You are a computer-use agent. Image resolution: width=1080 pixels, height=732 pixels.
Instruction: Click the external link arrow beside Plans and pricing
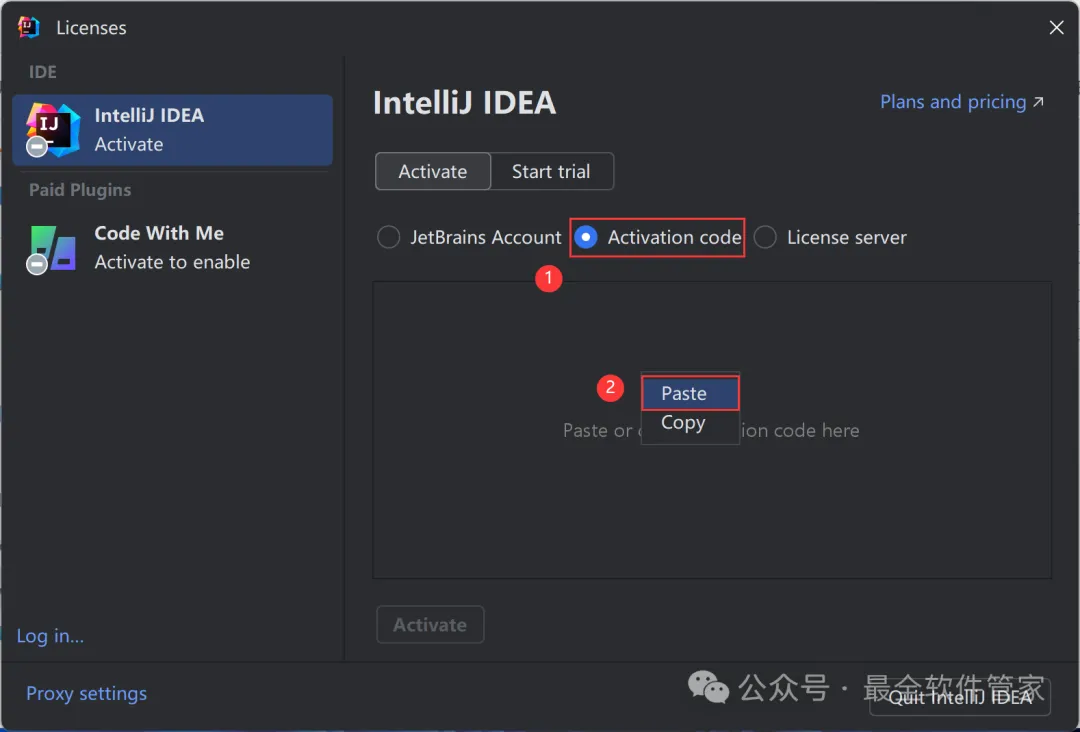(x=1038, y=102)
